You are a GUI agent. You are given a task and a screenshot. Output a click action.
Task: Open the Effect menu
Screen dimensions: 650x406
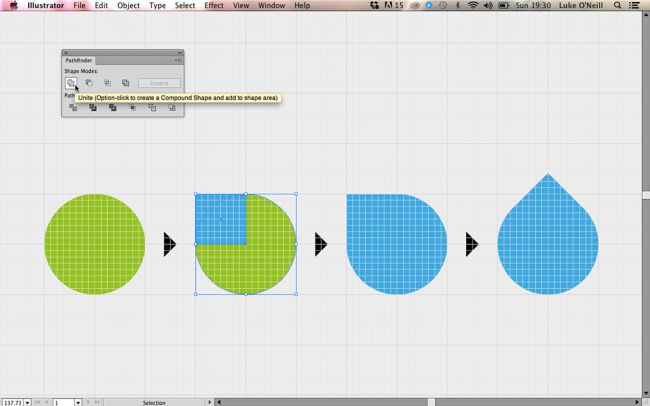click(214, 6)
